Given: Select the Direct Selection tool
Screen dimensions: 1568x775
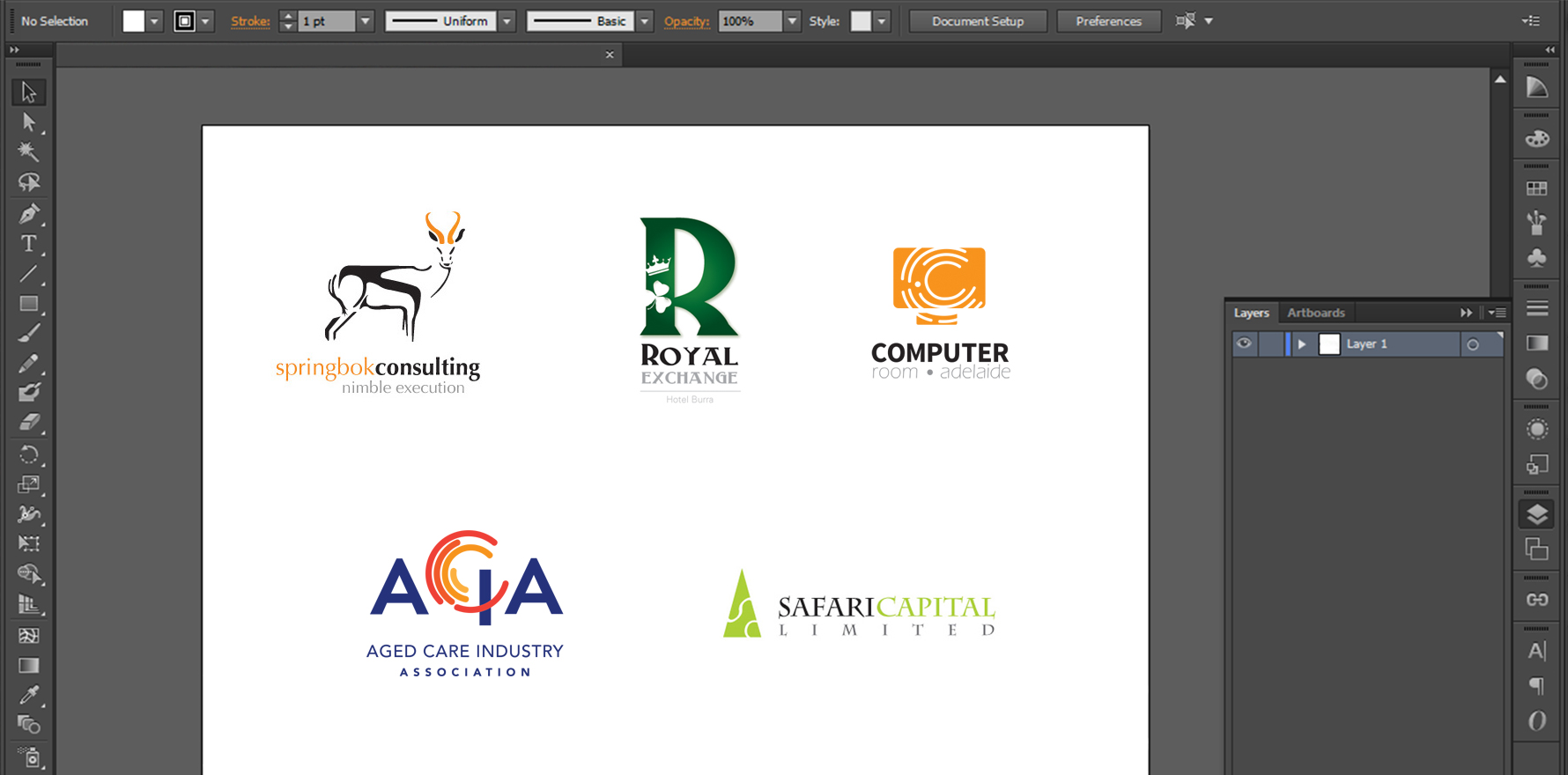Looking at the screenshot, I should pyautogui.click(x=29, y=122).
